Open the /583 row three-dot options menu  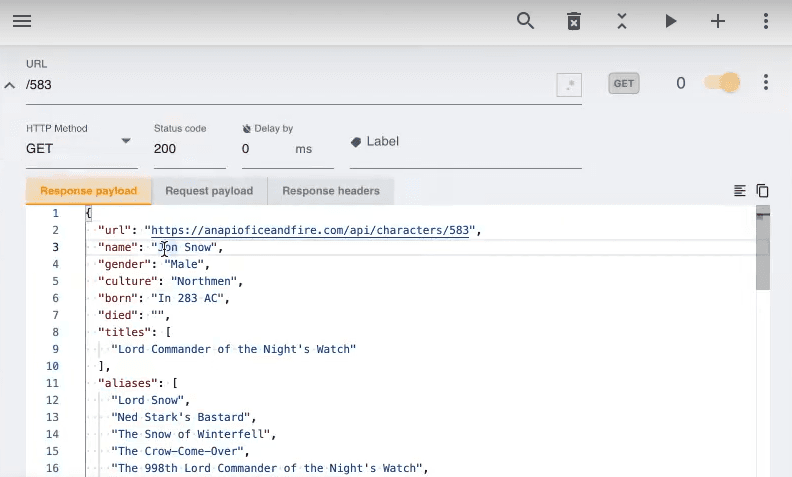pyautogui.click(x=766, y=82)
